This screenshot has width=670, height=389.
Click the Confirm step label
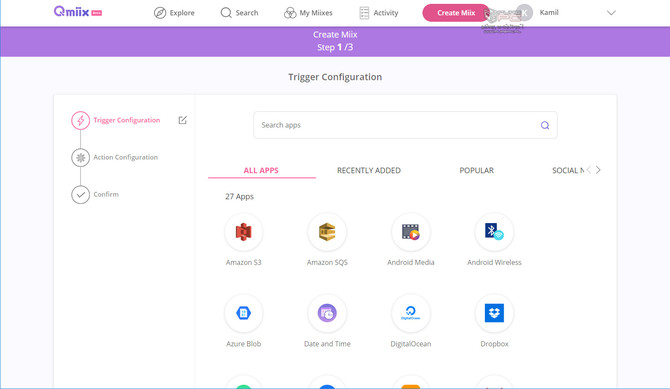(x=106, y=194)
